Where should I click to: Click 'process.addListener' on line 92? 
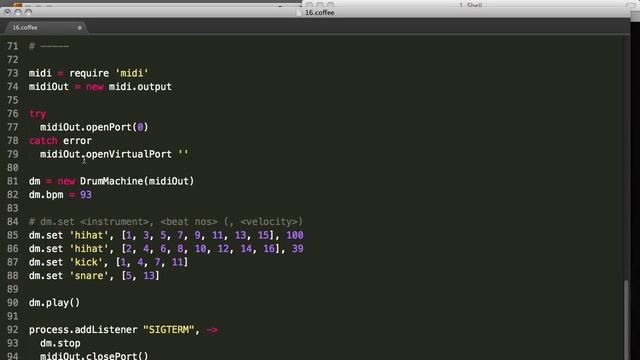coord(83,329)
